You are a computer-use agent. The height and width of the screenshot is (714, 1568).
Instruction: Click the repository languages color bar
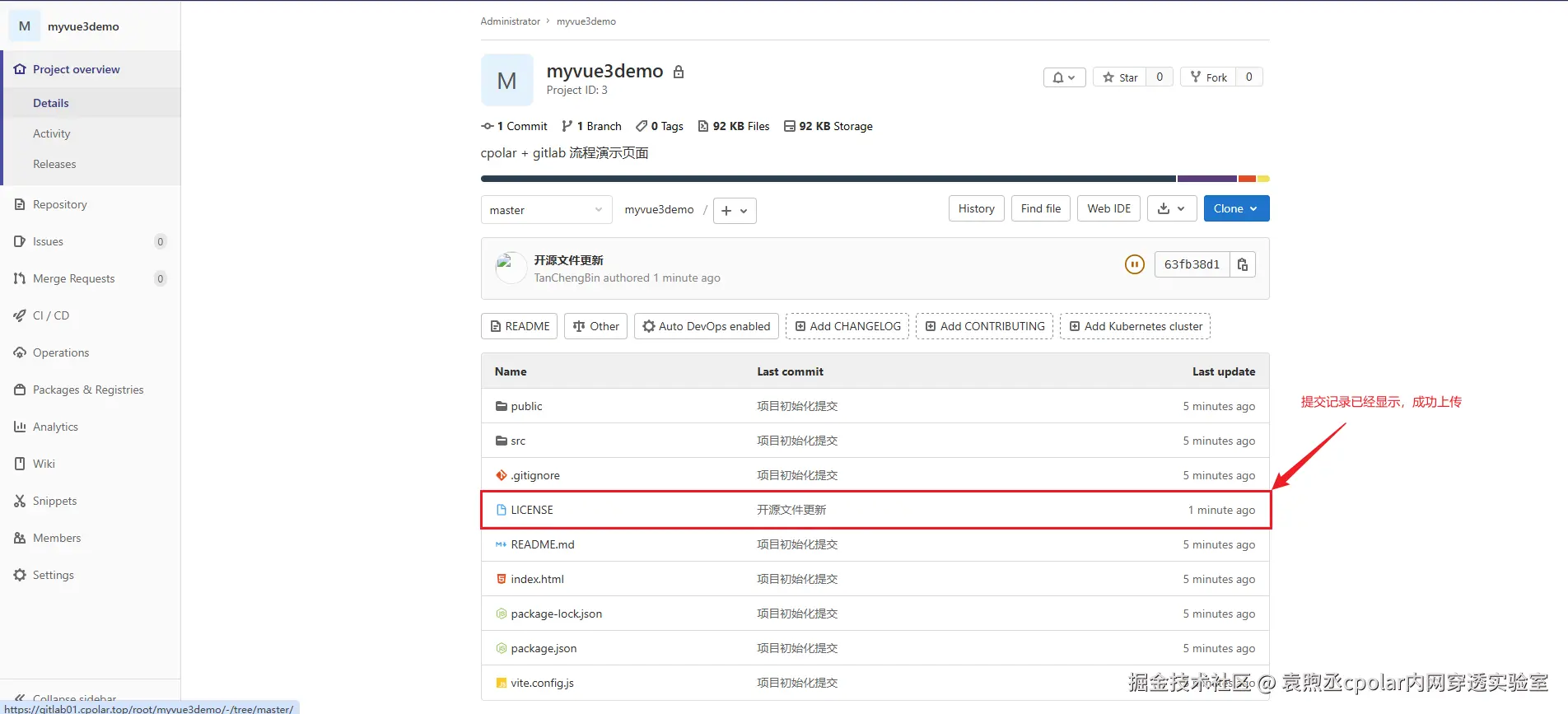tap(875, 179)
